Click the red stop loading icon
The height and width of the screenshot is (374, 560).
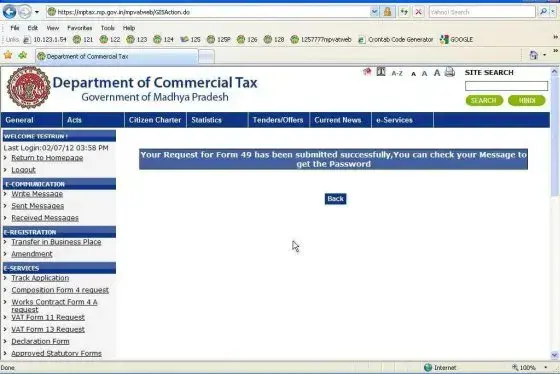pos(418,12)
